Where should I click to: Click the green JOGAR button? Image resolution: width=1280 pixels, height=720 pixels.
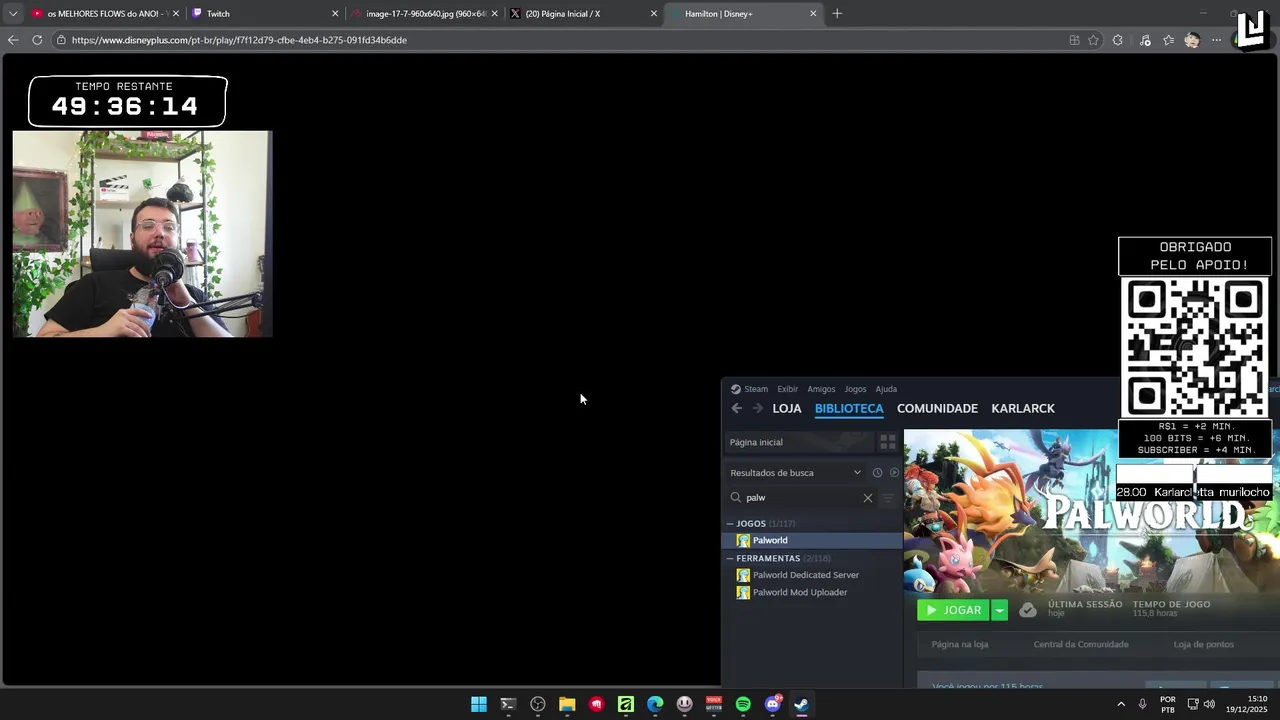[953, 610]
